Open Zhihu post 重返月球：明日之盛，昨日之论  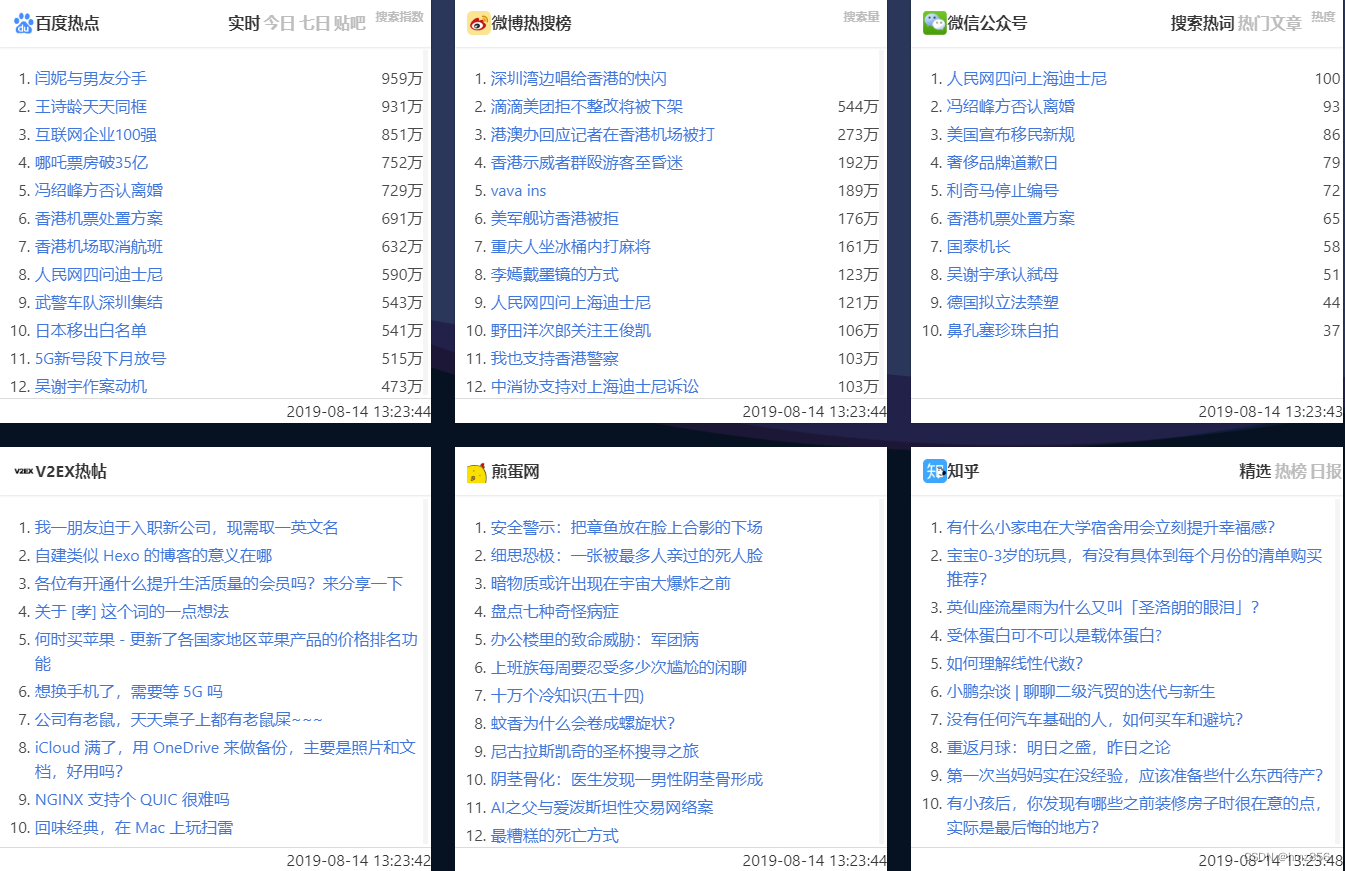1059,747
